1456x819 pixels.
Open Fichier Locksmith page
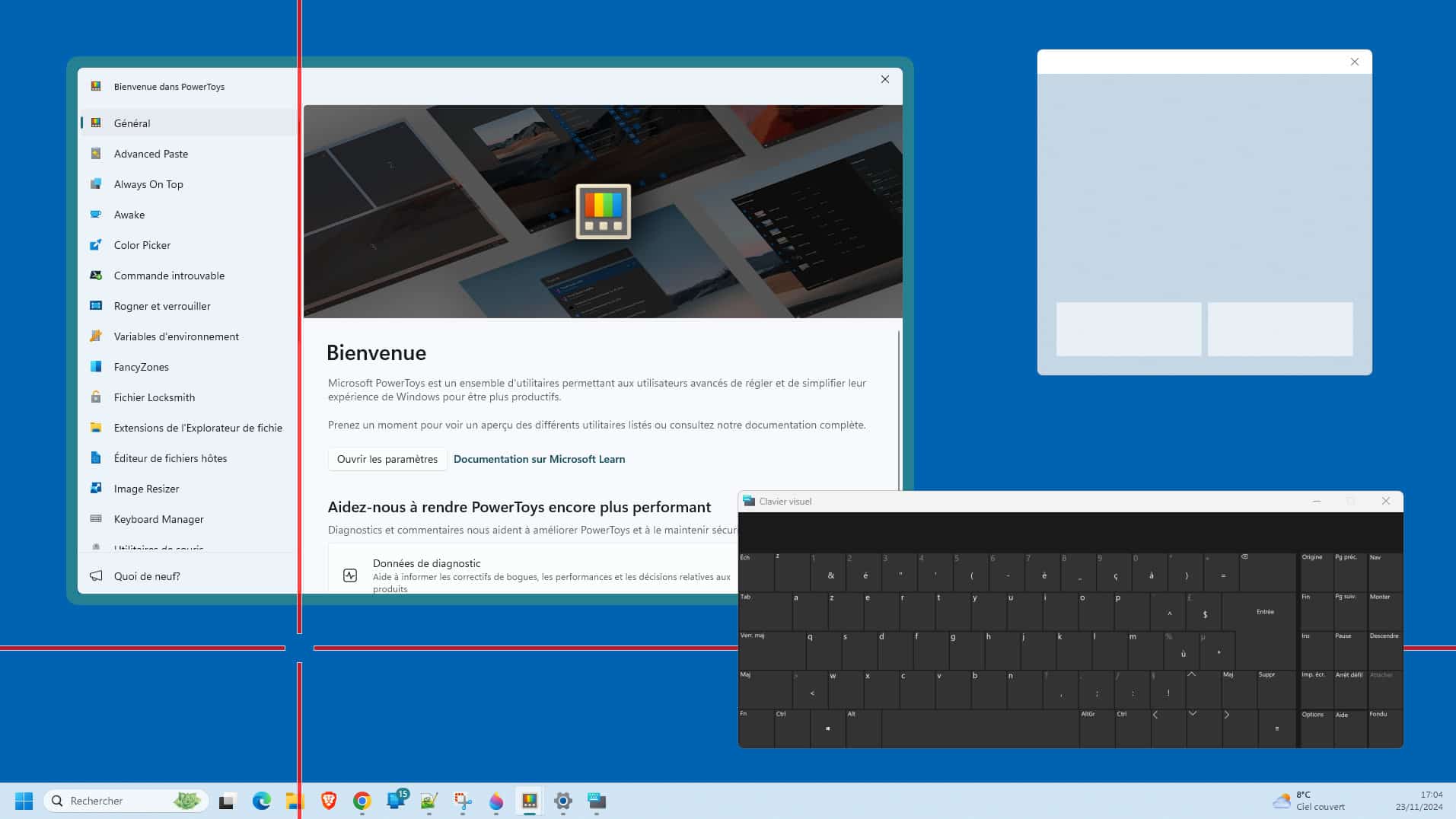(x=187, y=397)
